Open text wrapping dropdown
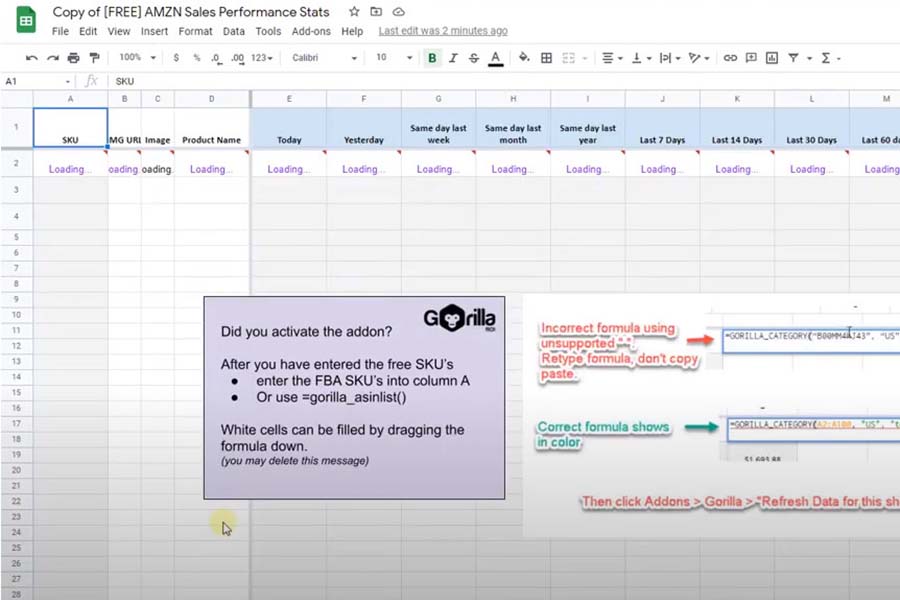Screen dimensions: 900x600 click(x=670, y=58)
